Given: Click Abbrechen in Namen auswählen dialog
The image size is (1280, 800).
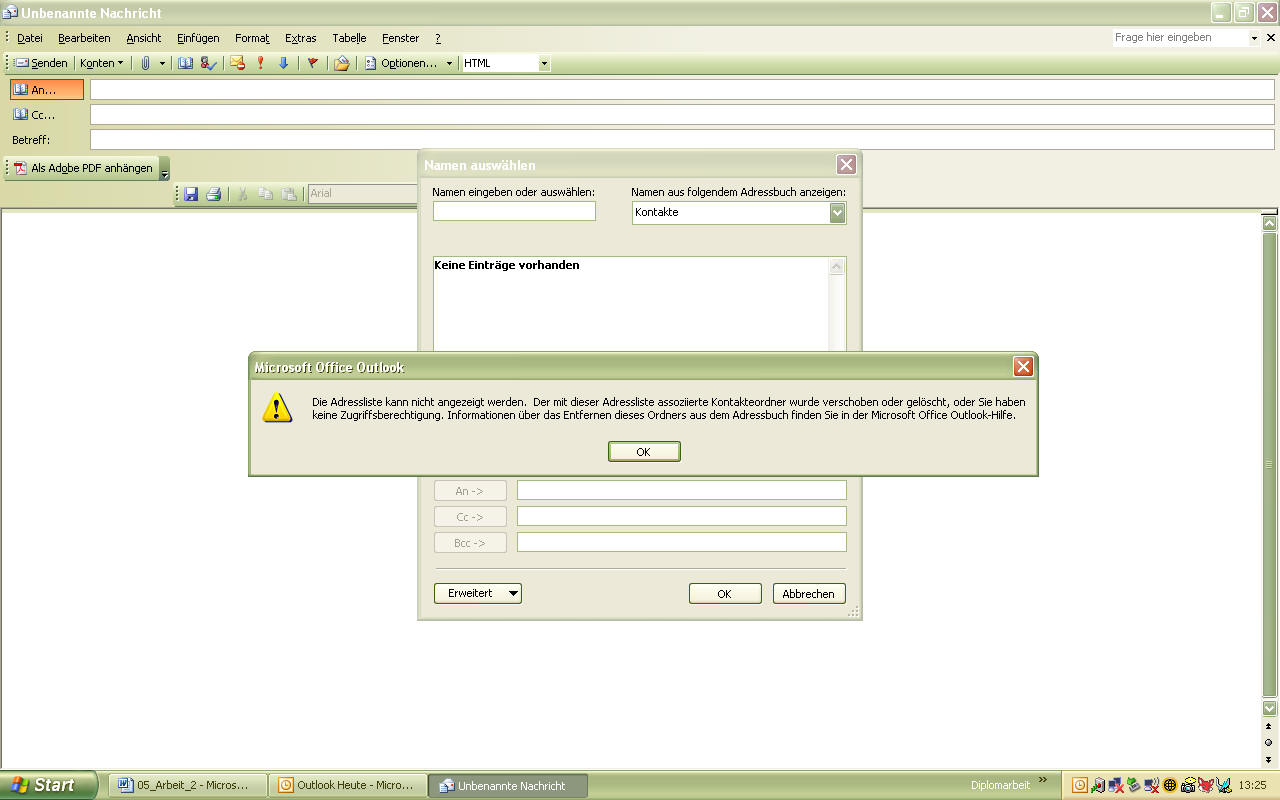Looking at the screenshot, I should coord(809,594).
